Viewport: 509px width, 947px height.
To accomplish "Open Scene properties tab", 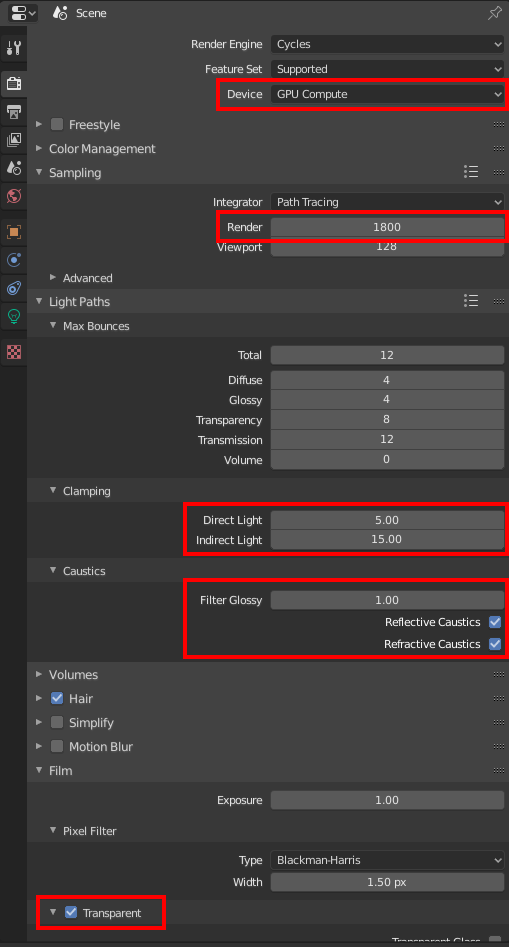I will tap(14, 168).
